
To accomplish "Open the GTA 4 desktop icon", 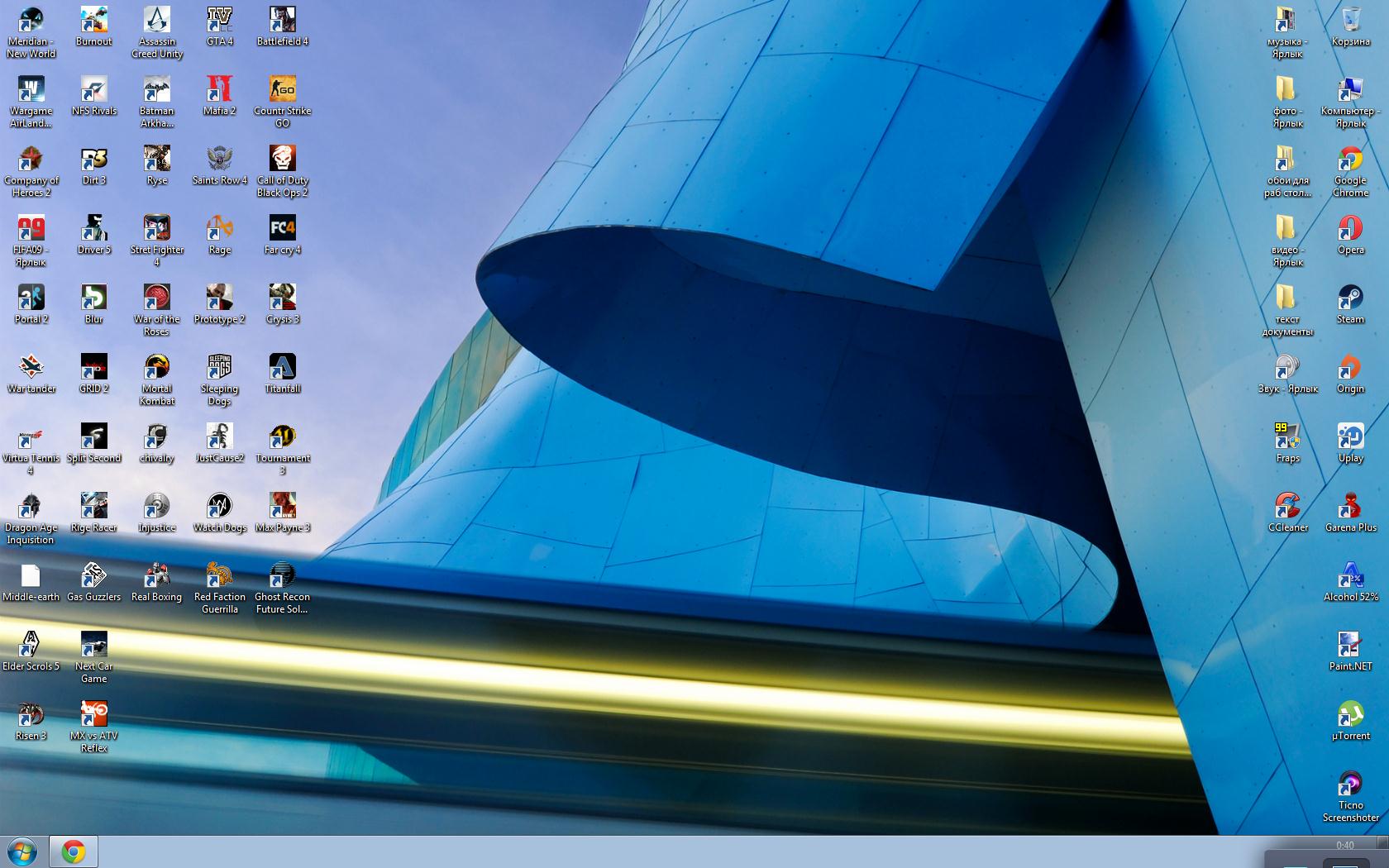I will (220, 26).
